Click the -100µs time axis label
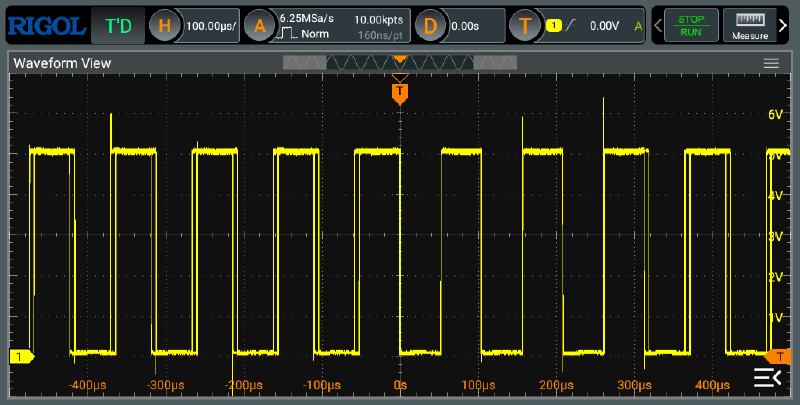 point(322,385)
